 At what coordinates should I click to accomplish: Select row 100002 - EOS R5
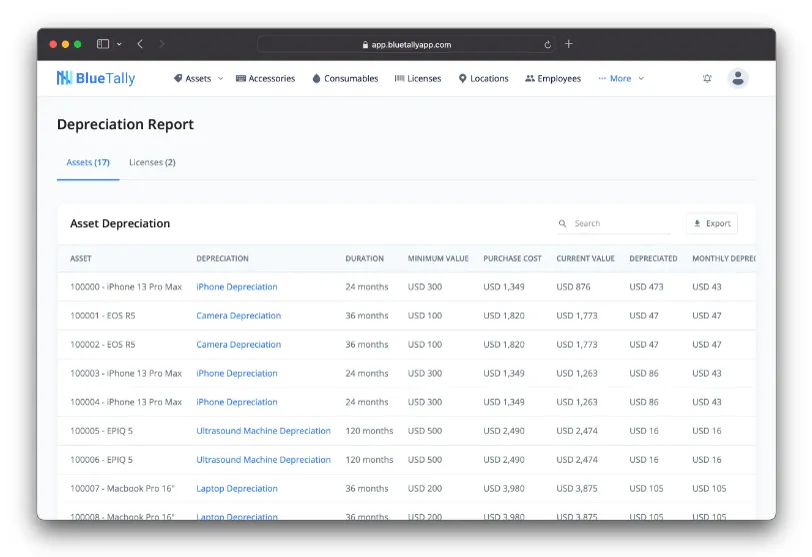[x=407, y=345]
